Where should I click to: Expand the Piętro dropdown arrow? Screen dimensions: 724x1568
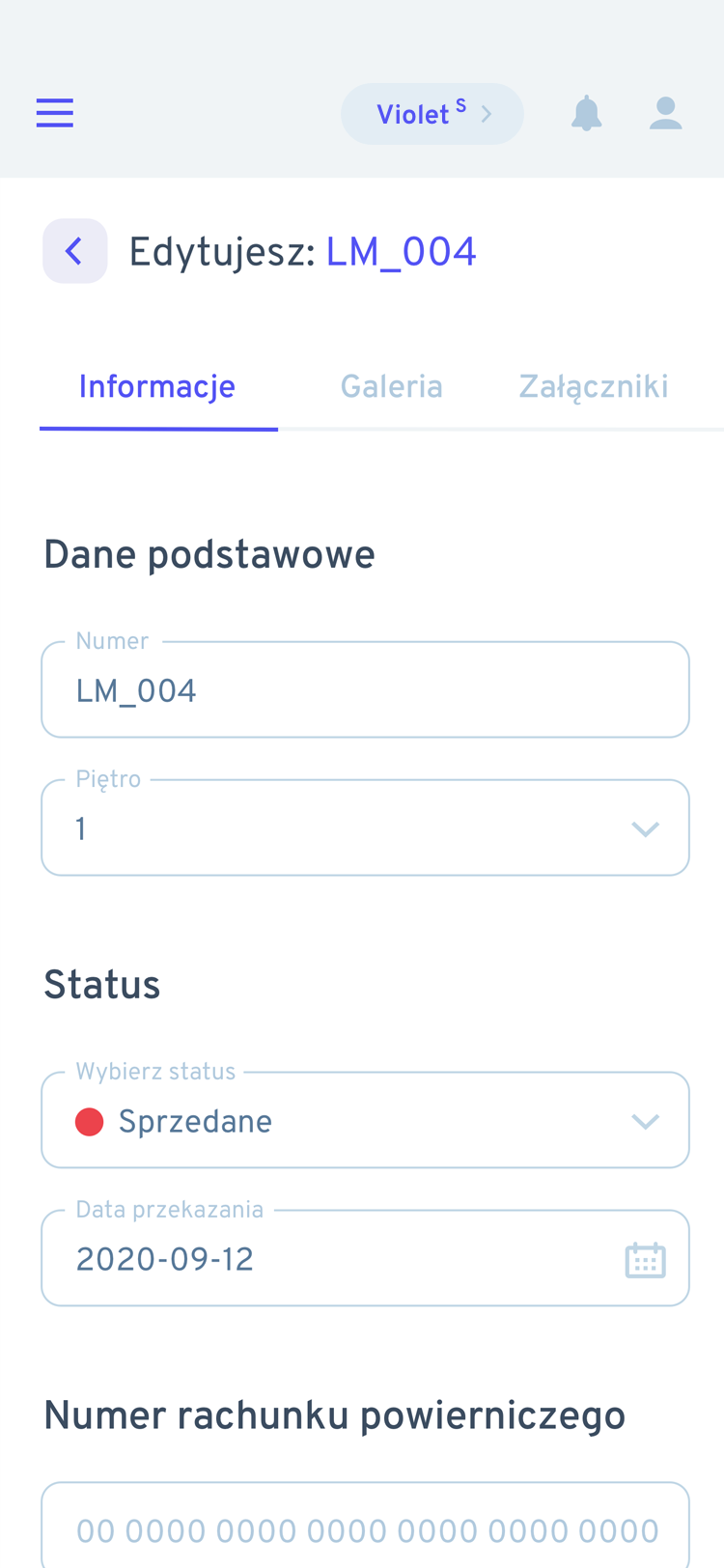pyautogui.click(x=645, y=829)
